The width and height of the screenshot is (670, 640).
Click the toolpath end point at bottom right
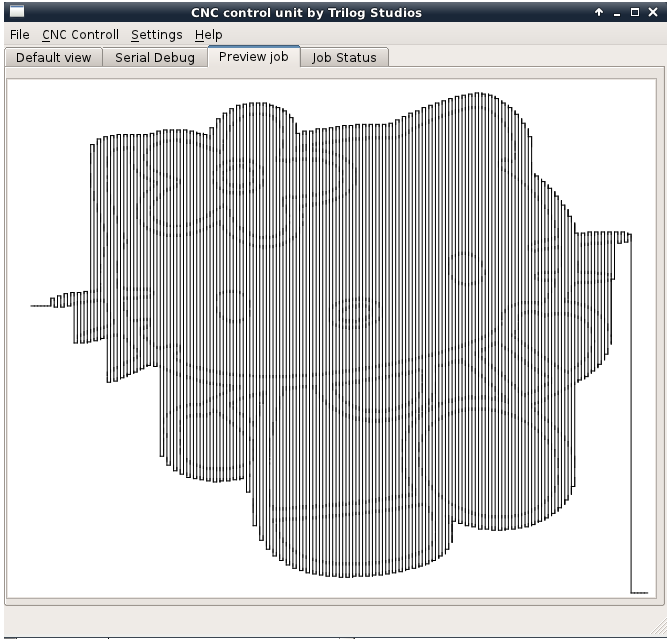click(641, 593)
